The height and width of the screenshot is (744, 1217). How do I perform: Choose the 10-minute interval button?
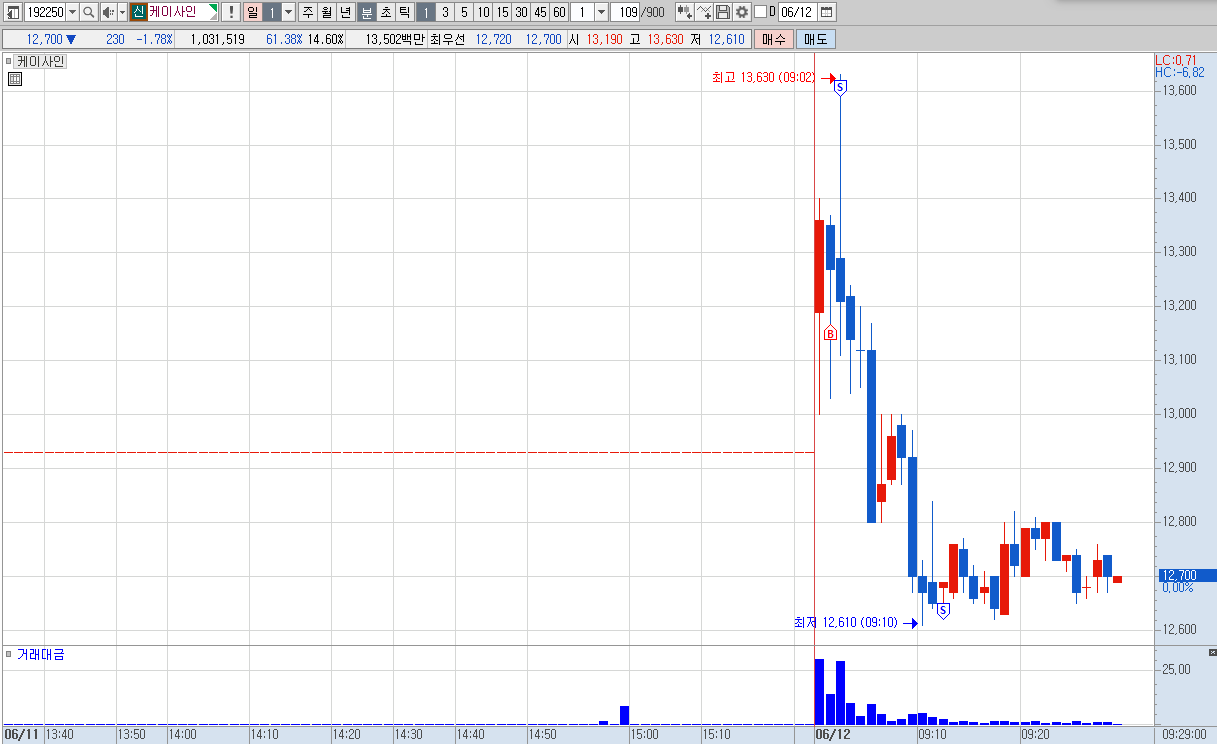[483, 12]
